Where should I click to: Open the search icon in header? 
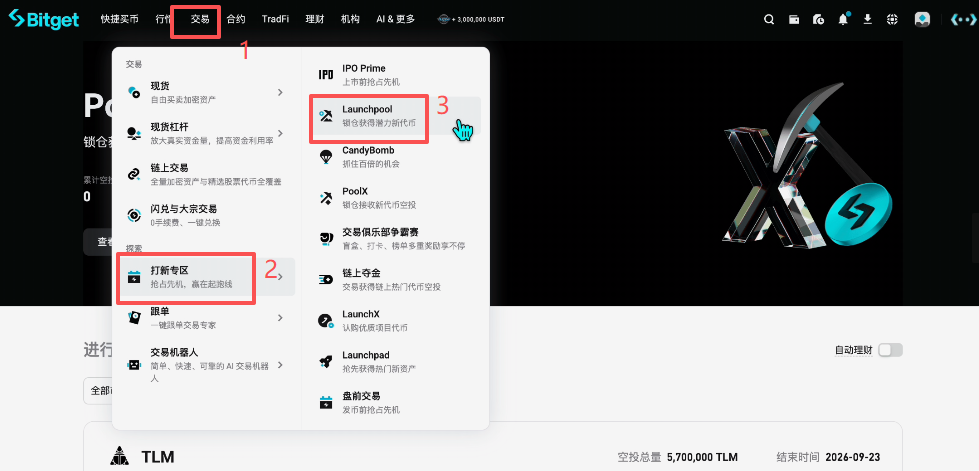click(x=769, y=19)
